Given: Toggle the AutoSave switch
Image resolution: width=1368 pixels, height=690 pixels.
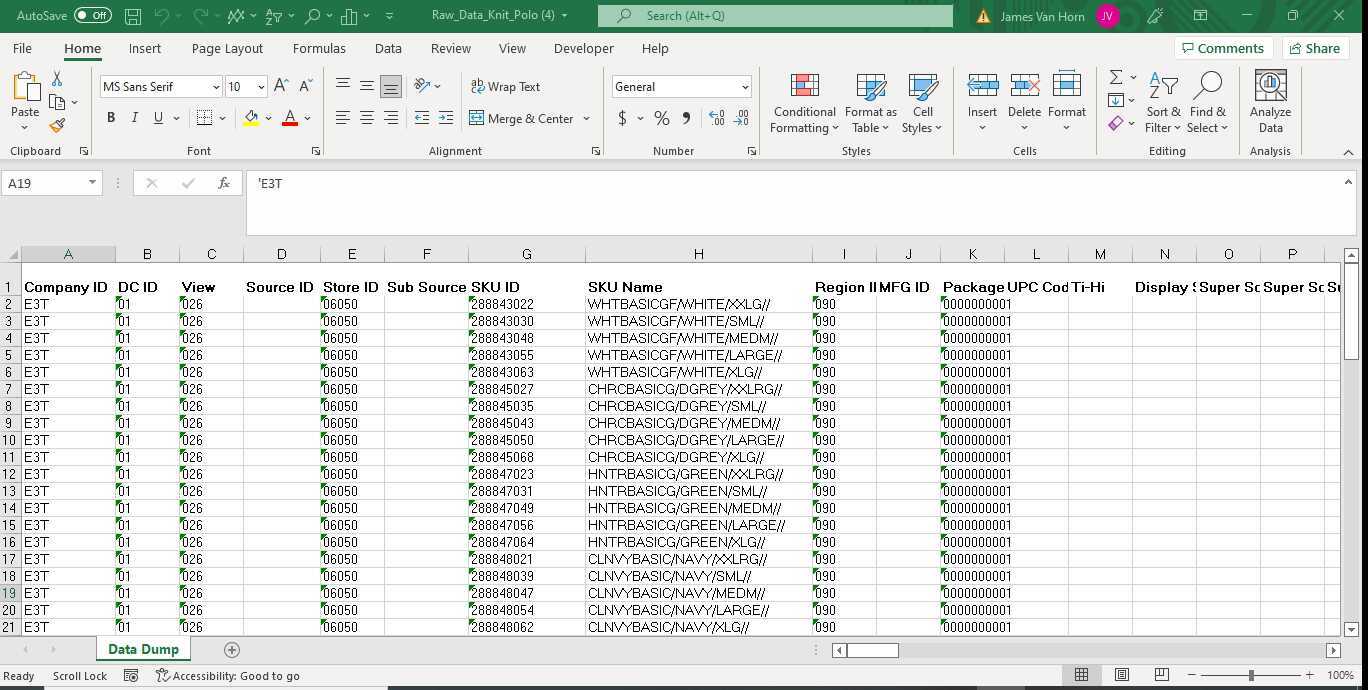Looking at the screenshot, I should point(92,15).
